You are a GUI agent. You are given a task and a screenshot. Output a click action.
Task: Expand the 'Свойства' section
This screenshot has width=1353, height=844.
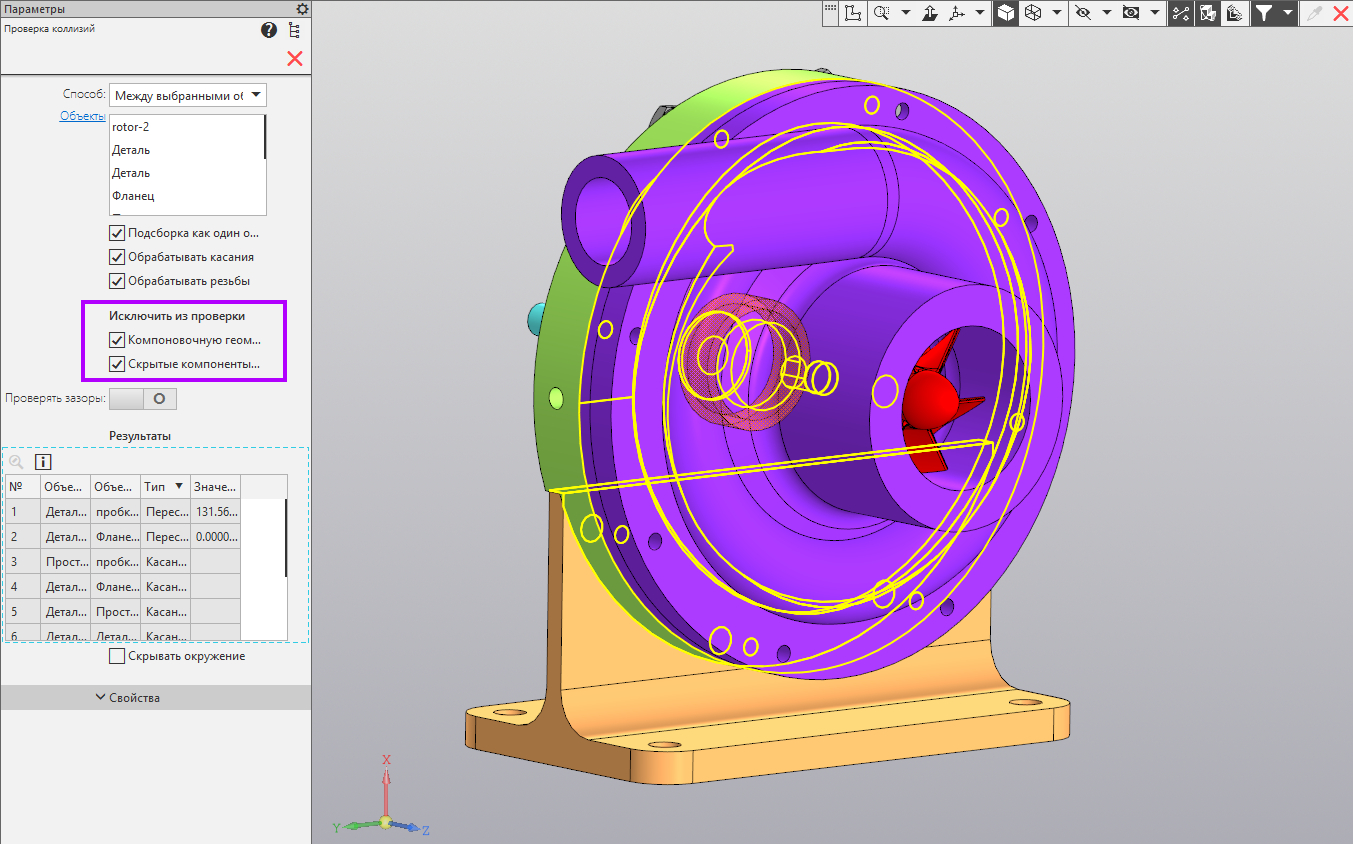[x=127, y=697]
